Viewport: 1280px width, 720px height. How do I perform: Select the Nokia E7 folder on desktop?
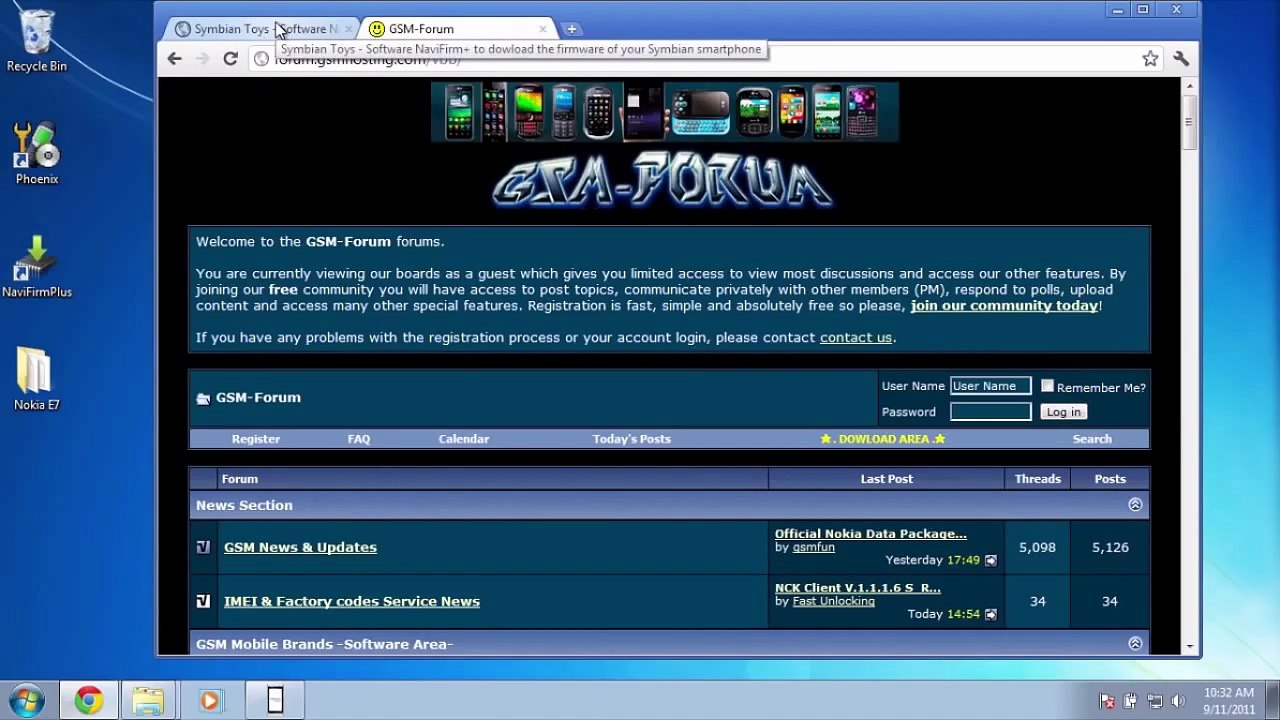click(x=37, y=379)
